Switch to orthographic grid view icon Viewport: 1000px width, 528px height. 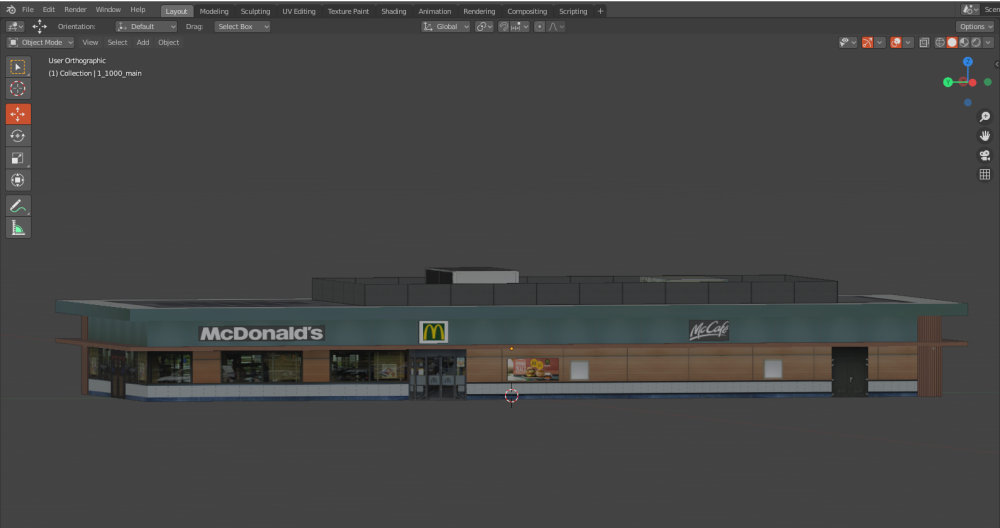[x=984, y=174]
